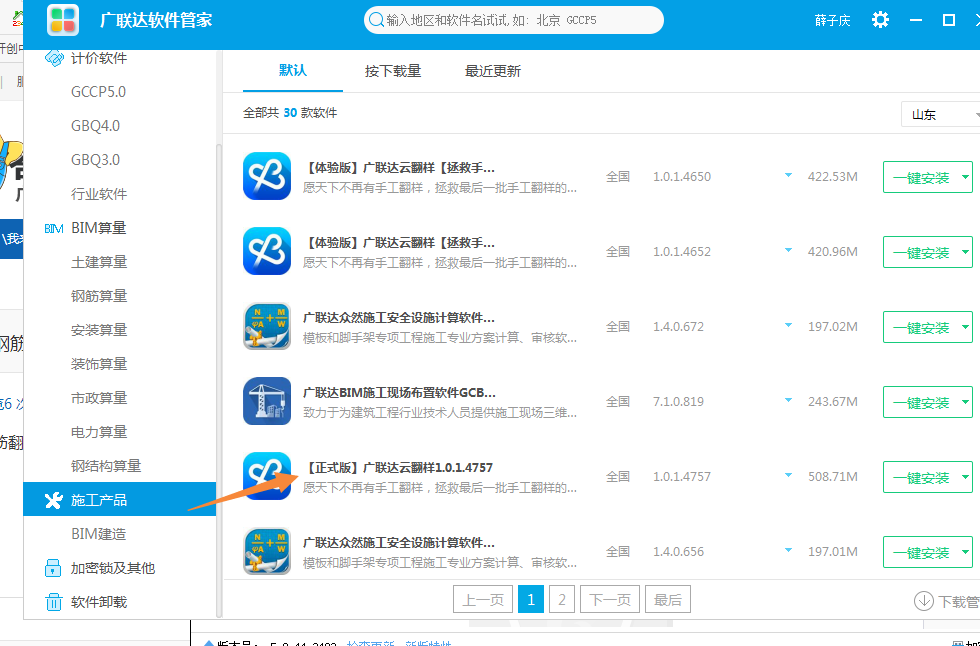Expand version dropdown for 1.0.1.4650
This screenshot has width=980, height=646.
click(788, 176)
